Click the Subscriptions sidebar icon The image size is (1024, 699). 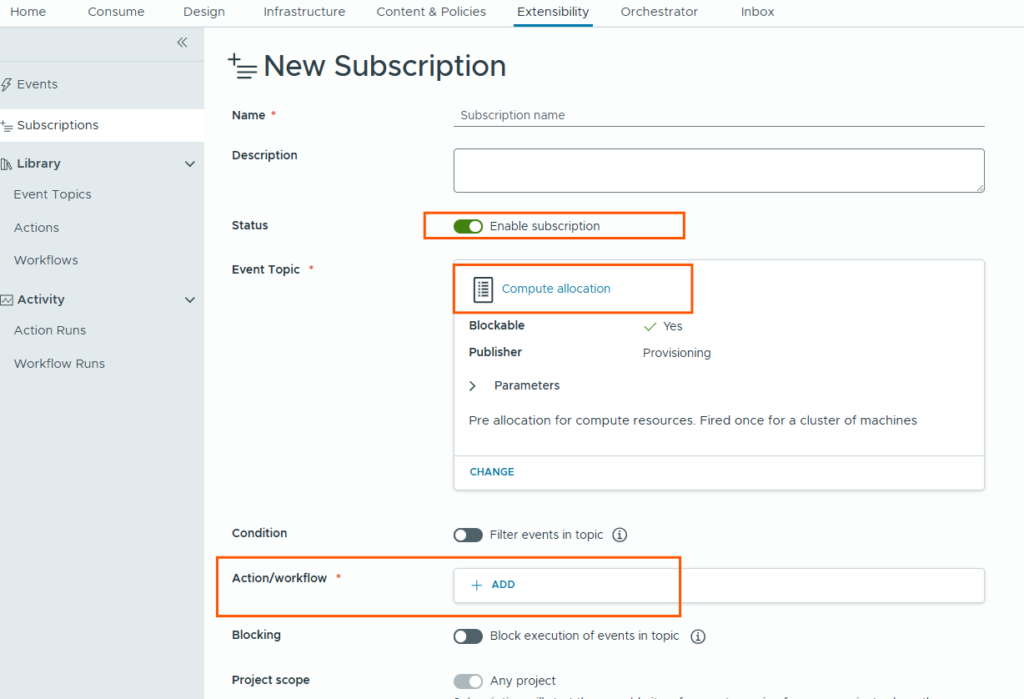7,126
